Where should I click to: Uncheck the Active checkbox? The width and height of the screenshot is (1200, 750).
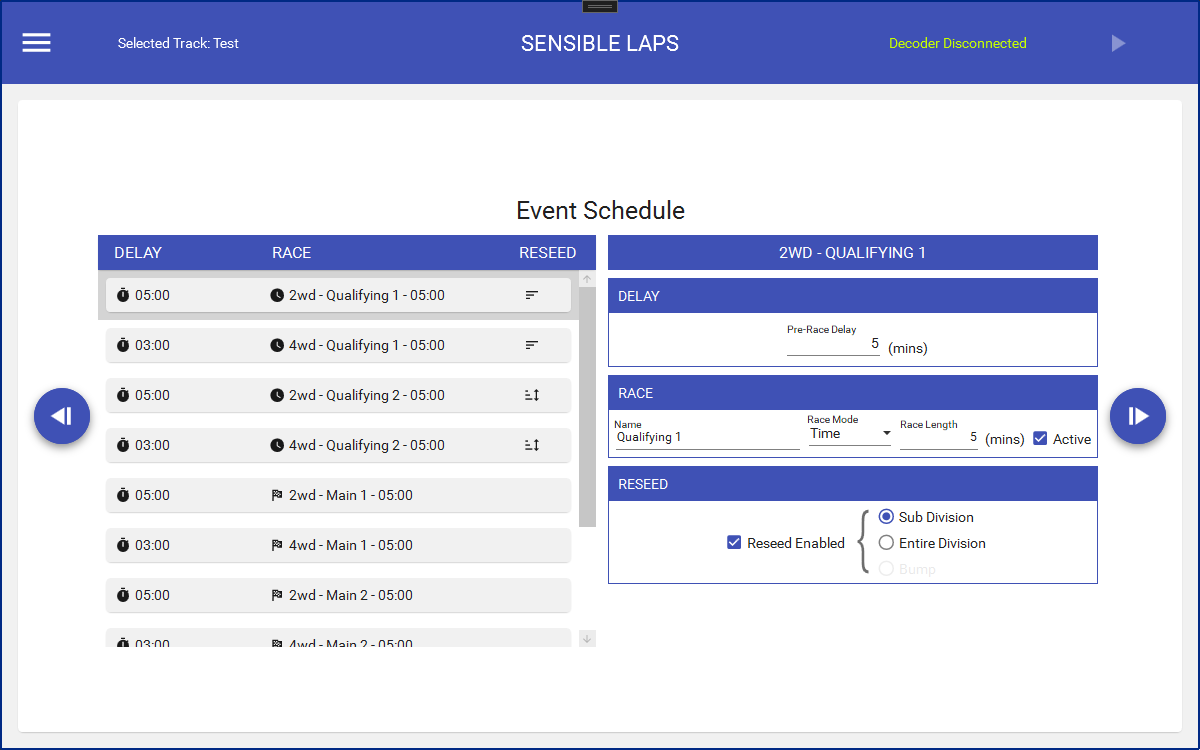click(x=1040, y=439)
